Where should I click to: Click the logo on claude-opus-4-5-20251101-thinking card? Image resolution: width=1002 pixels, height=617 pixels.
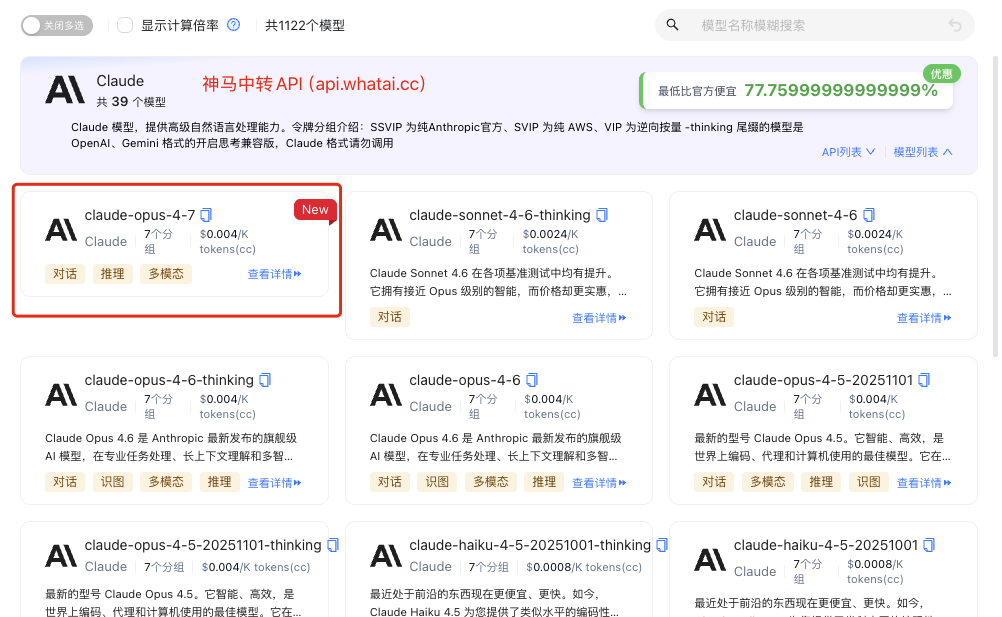[61, 556]
